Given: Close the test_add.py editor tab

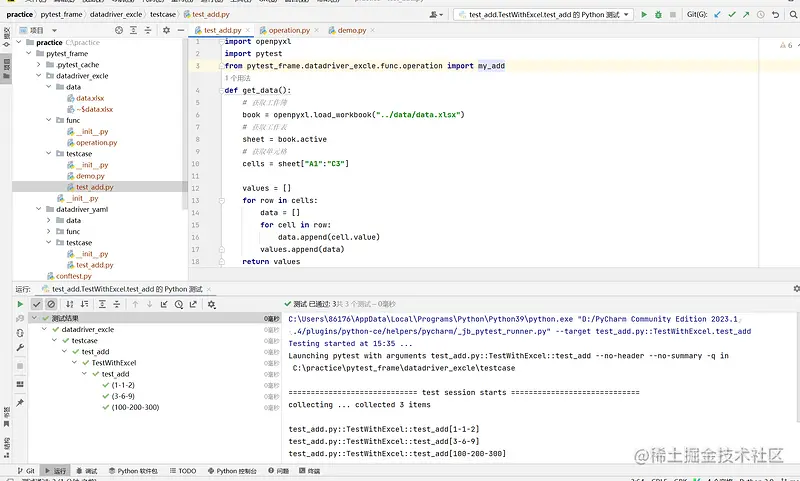Looking at the screenshot, I should (247, 31).
